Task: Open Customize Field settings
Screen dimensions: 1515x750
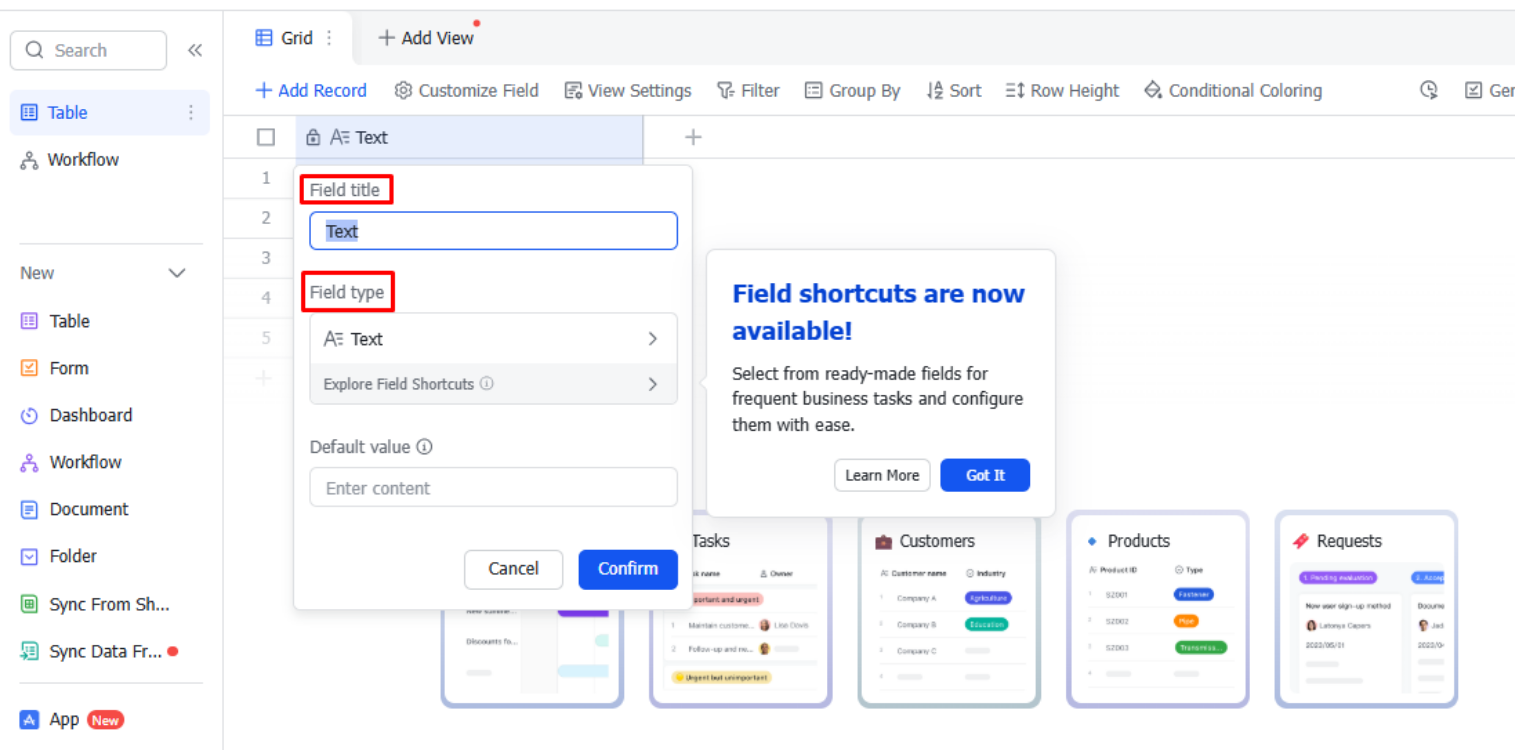Action: tap(466, 91)
